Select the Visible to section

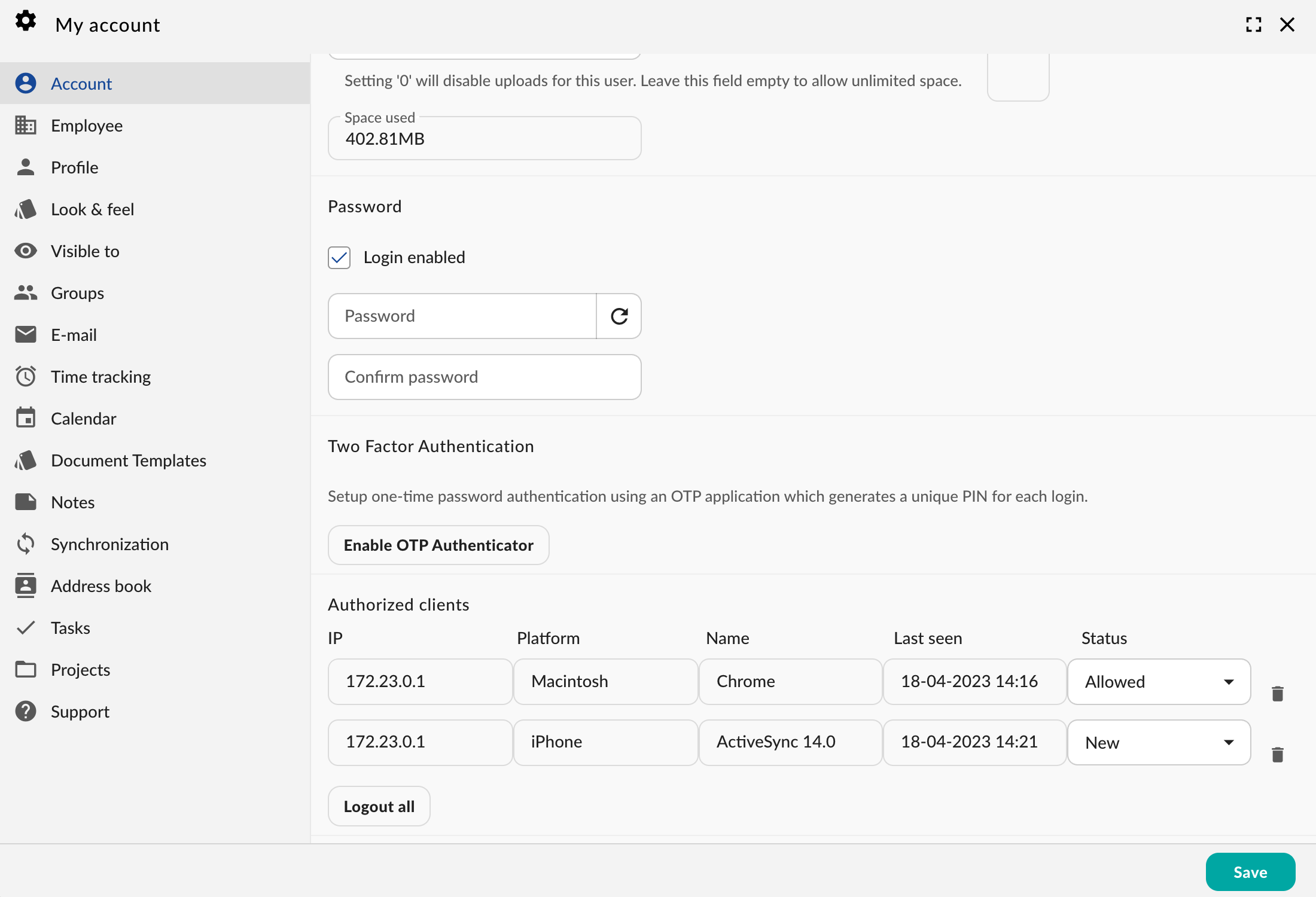tap(155, 251)
